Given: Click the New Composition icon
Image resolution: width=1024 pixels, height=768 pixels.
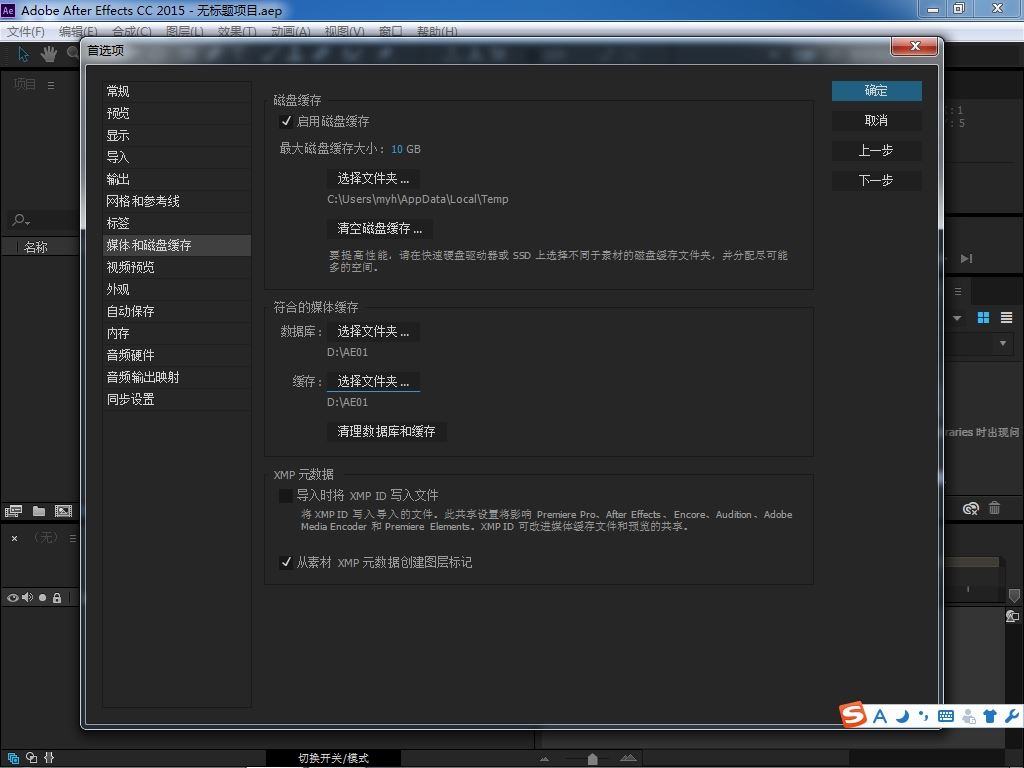Looking at the screenshot, I should tap(63, 511).
